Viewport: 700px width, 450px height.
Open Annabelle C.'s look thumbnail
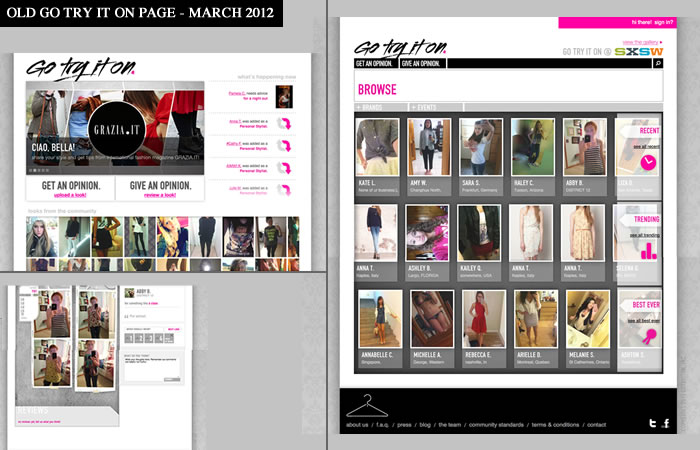380,319
